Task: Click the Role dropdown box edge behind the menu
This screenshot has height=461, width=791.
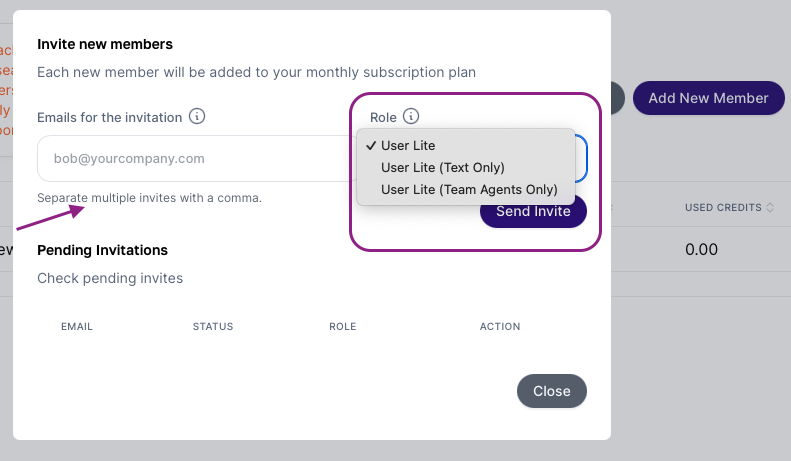Action: point(582,158)
